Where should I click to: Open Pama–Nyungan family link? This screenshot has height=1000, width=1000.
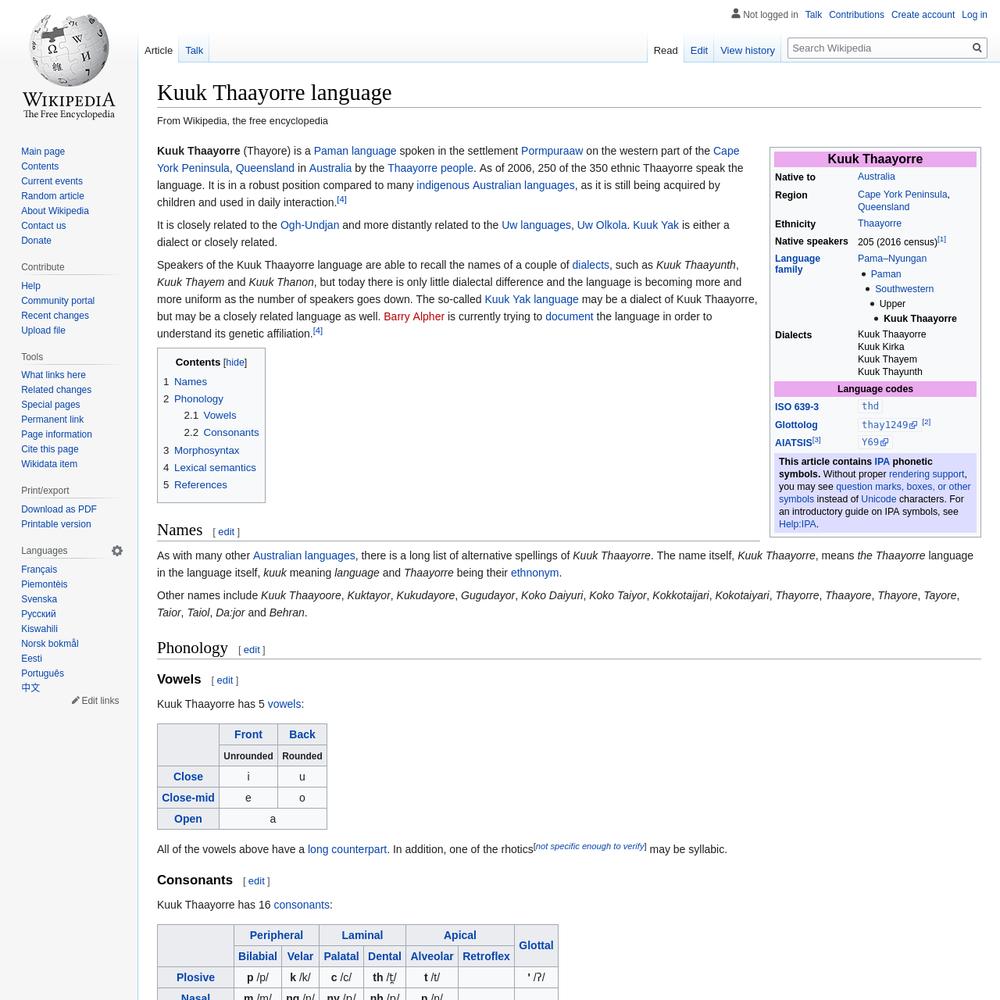point(892,258)
